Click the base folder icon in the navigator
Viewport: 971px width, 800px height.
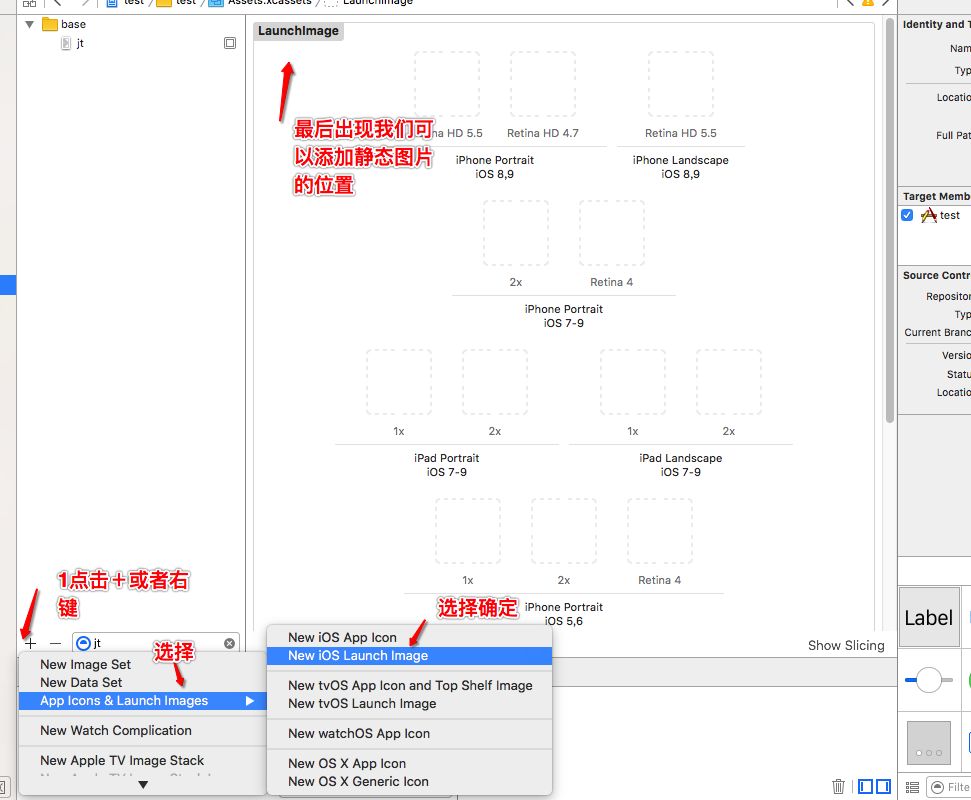coord(51,24)
